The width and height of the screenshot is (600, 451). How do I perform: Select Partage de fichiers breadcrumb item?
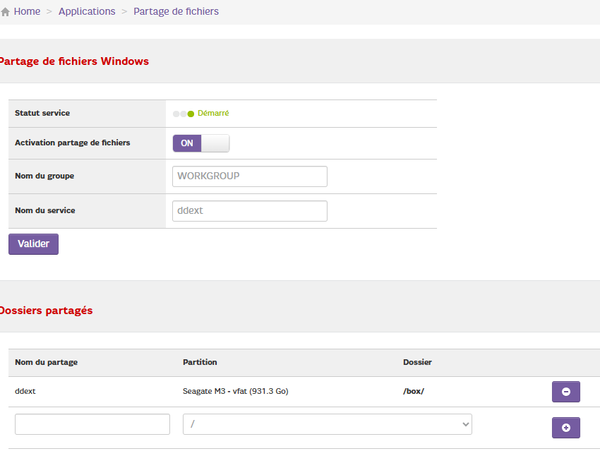[176, 11]
